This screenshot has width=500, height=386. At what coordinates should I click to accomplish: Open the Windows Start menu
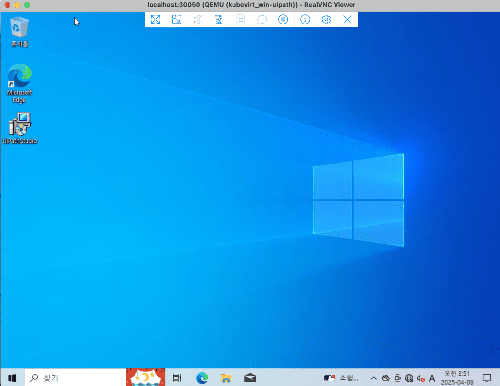(12, 378)
